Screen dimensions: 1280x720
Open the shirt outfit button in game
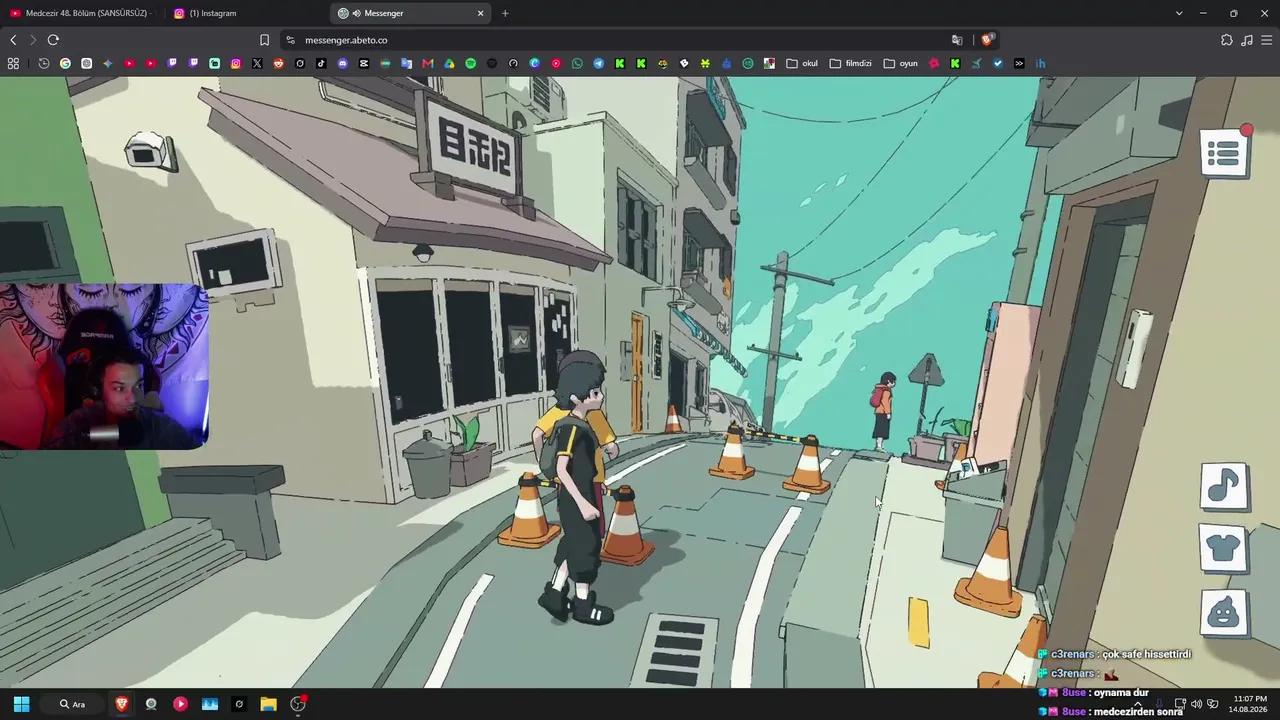[x=1224, y=548]
